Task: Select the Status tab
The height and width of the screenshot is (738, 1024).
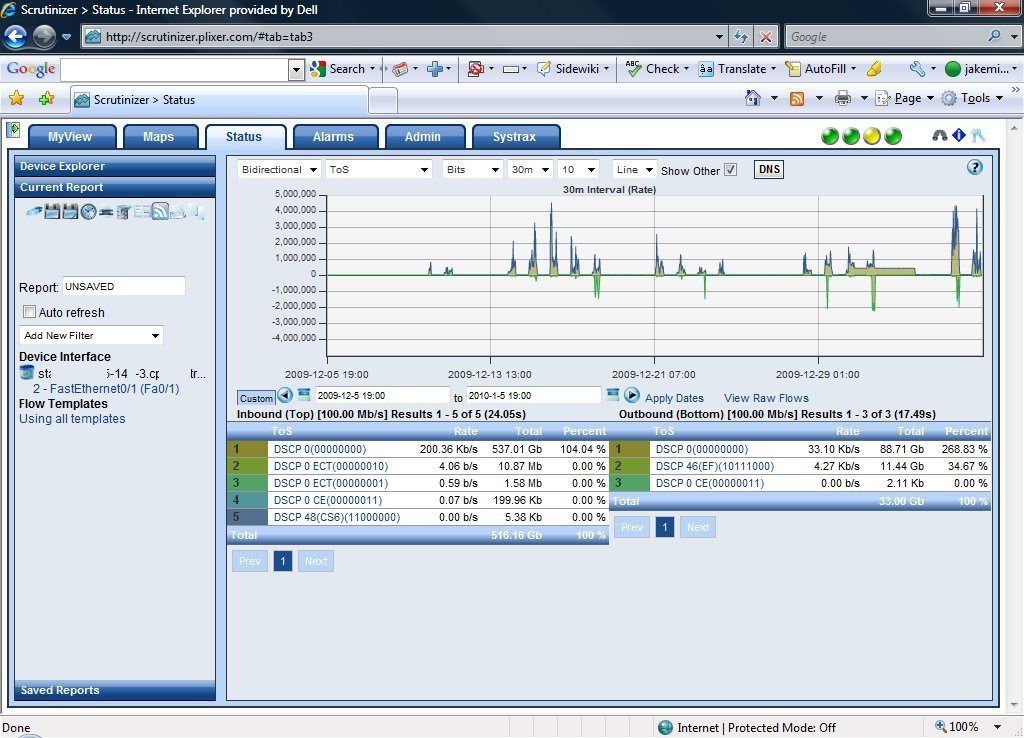Action: [244, 136]
